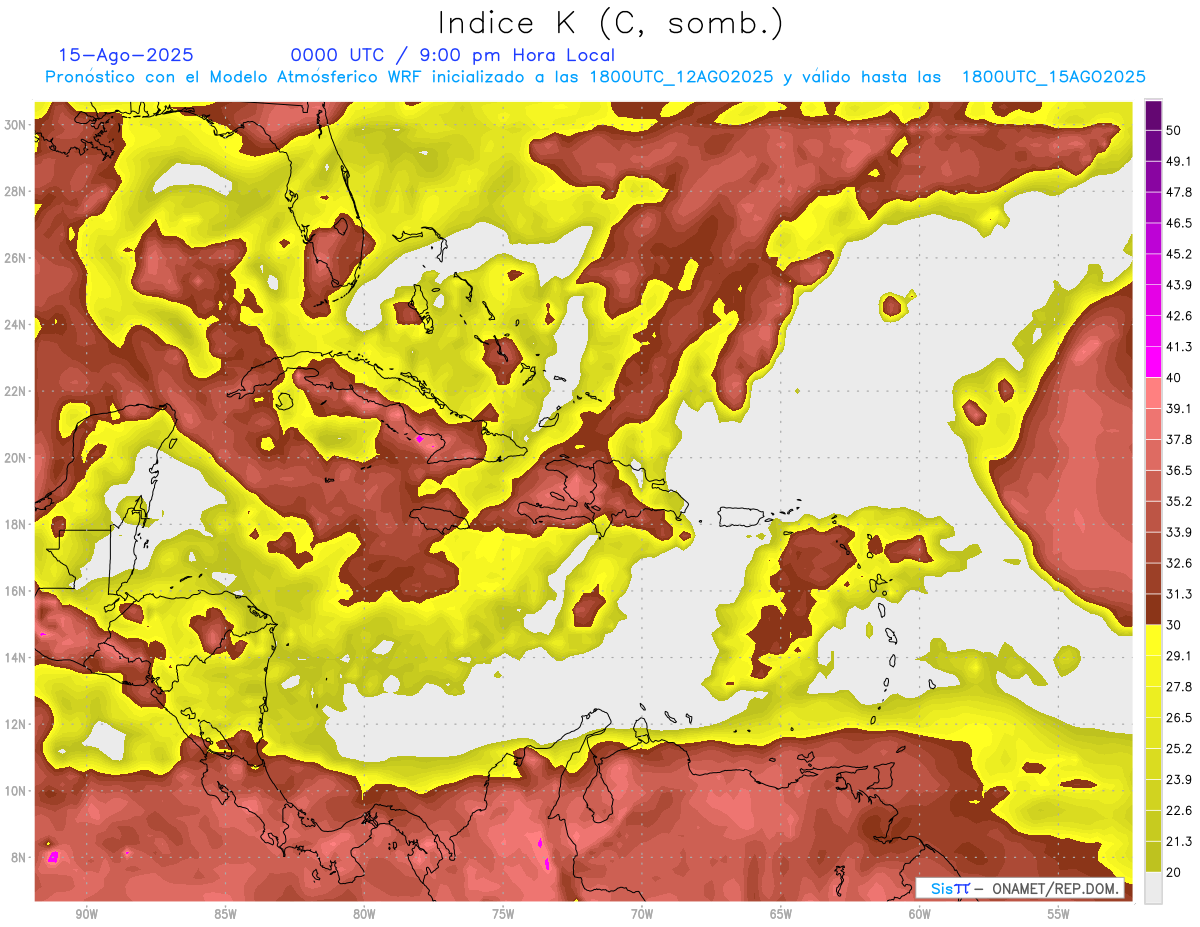This screenshot has width=1200, height=927.
Task: Click the colorbar value 50
Action: 1174,130
